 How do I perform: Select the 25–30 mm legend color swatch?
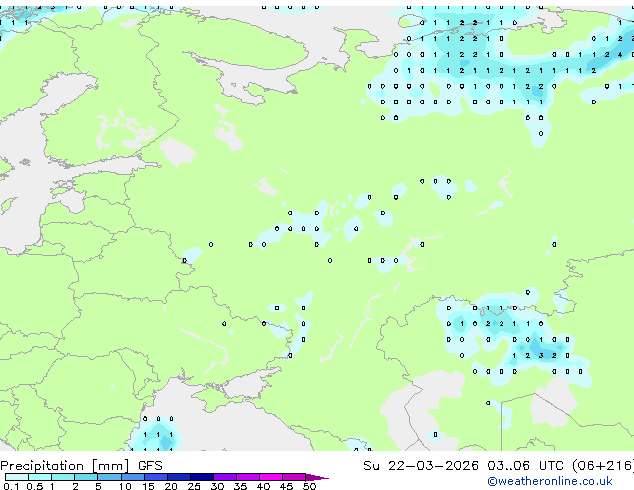(202, 477)
